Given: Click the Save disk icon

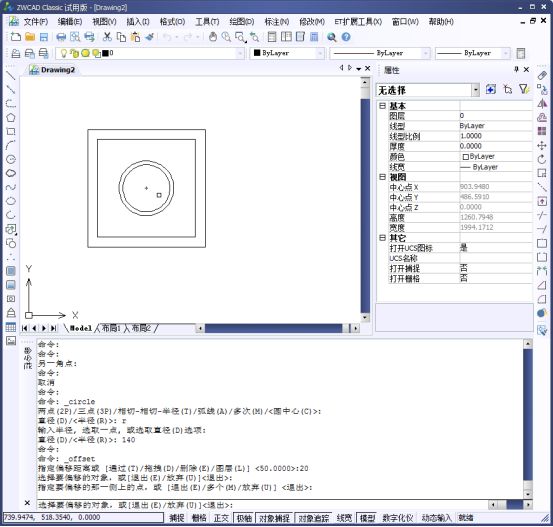Looking at the screenshot, I should tap(44, 37).
